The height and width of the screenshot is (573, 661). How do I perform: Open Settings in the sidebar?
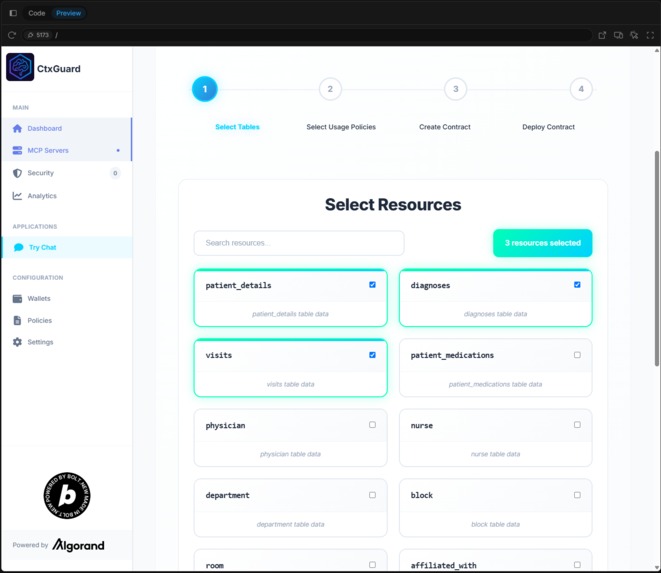67,342
